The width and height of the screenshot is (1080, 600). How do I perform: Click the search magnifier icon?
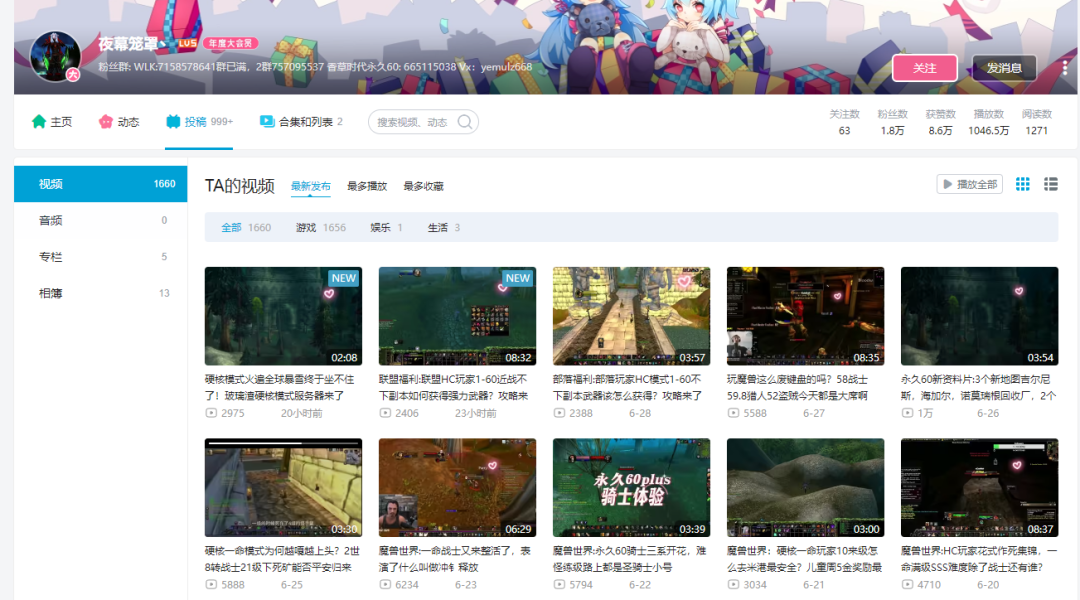[x=465, y=122]
